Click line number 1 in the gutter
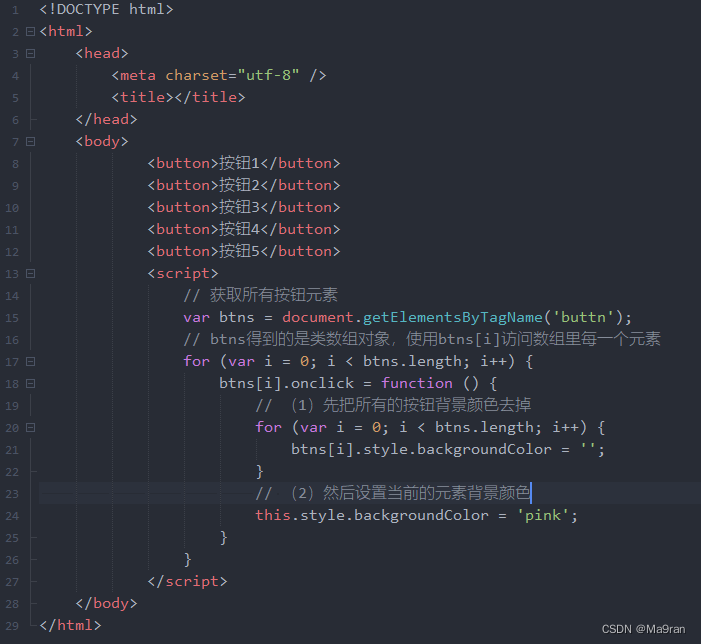The height and width of the screenshot is (644, 701). pos(15,10)
